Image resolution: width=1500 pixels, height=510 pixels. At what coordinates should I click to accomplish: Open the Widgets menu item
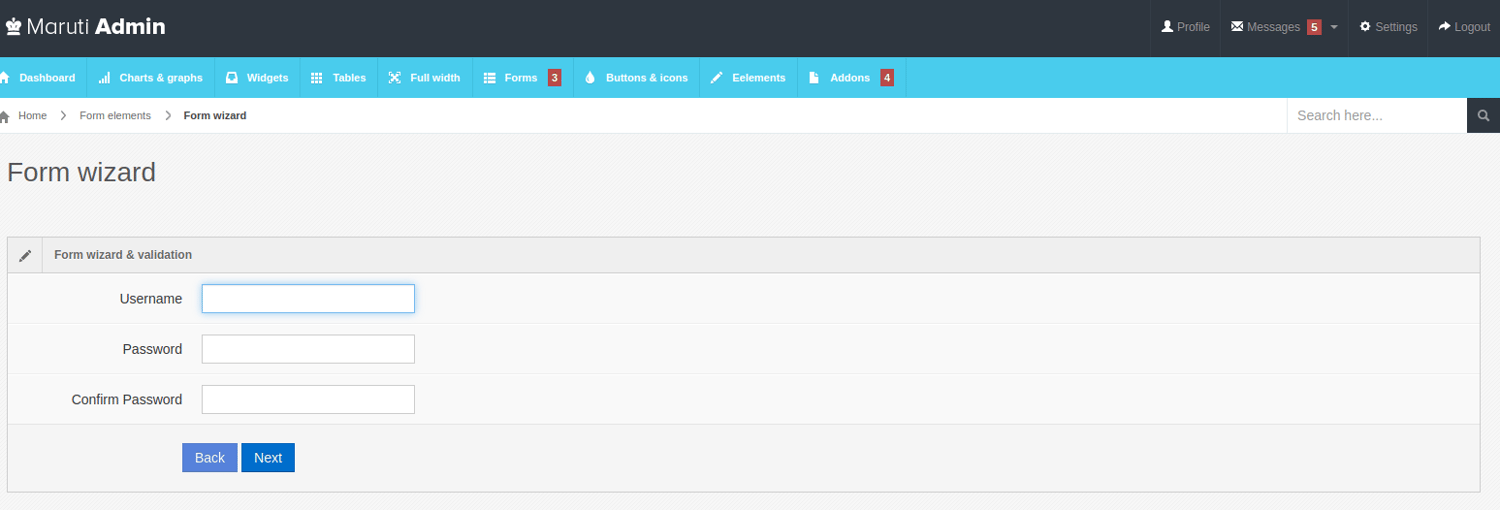(257, 78)
